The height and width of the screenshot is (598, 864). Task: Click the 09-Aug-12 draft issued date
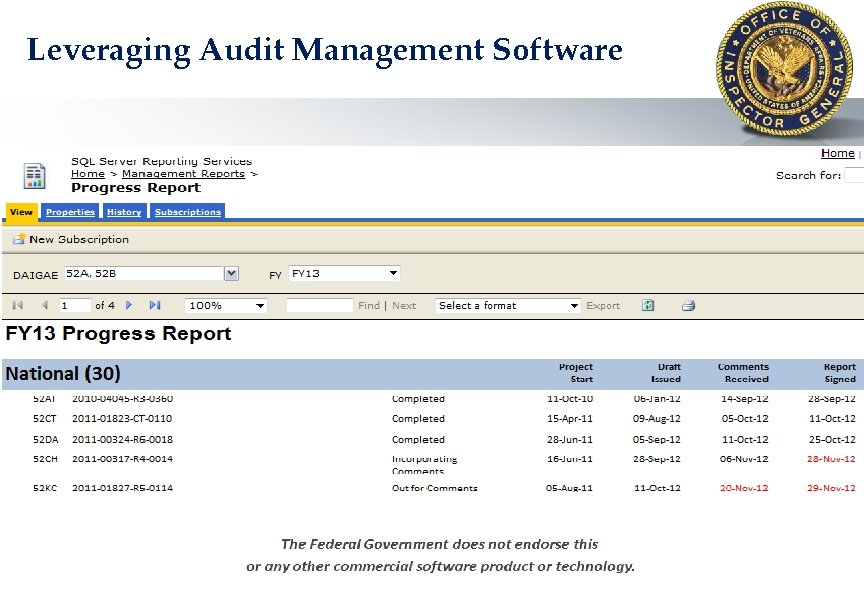(656, 418)
